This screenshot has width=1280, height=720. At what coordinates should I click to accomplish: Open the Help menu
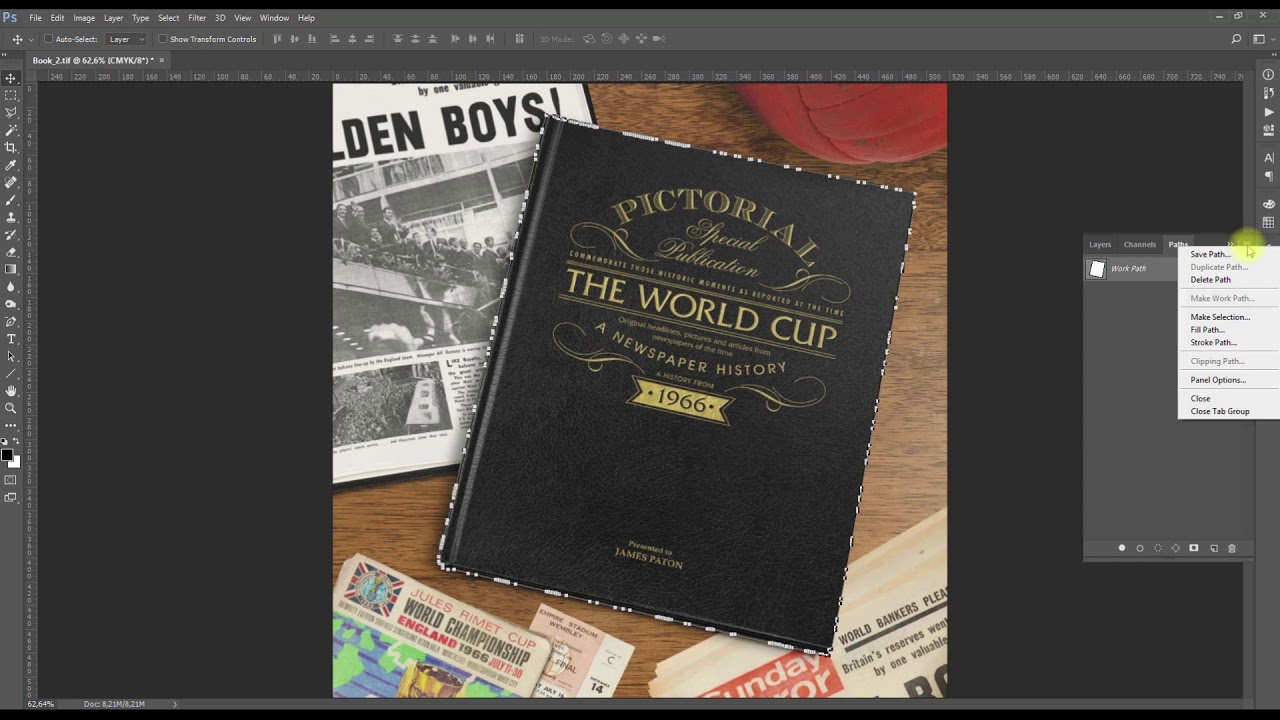(306, 18)
